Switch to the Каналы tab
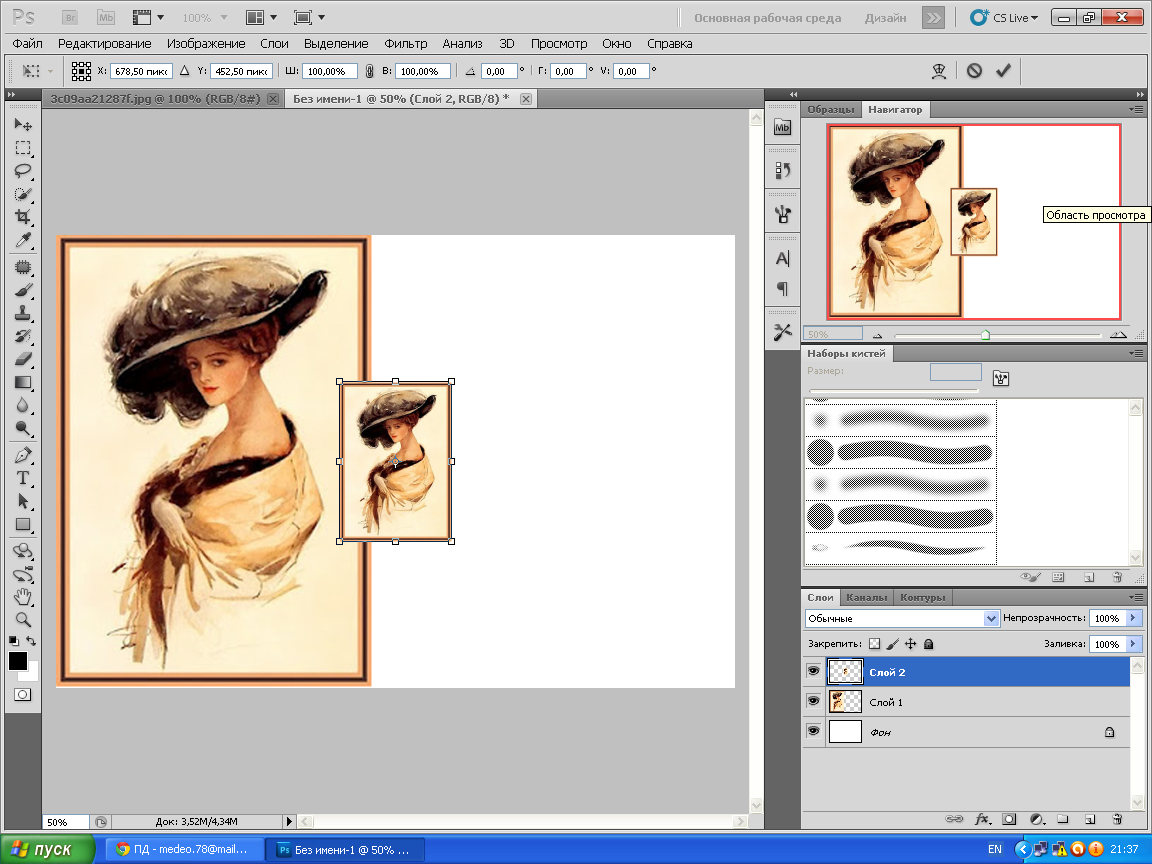The image size is (1152, 864). click(866, 597)
